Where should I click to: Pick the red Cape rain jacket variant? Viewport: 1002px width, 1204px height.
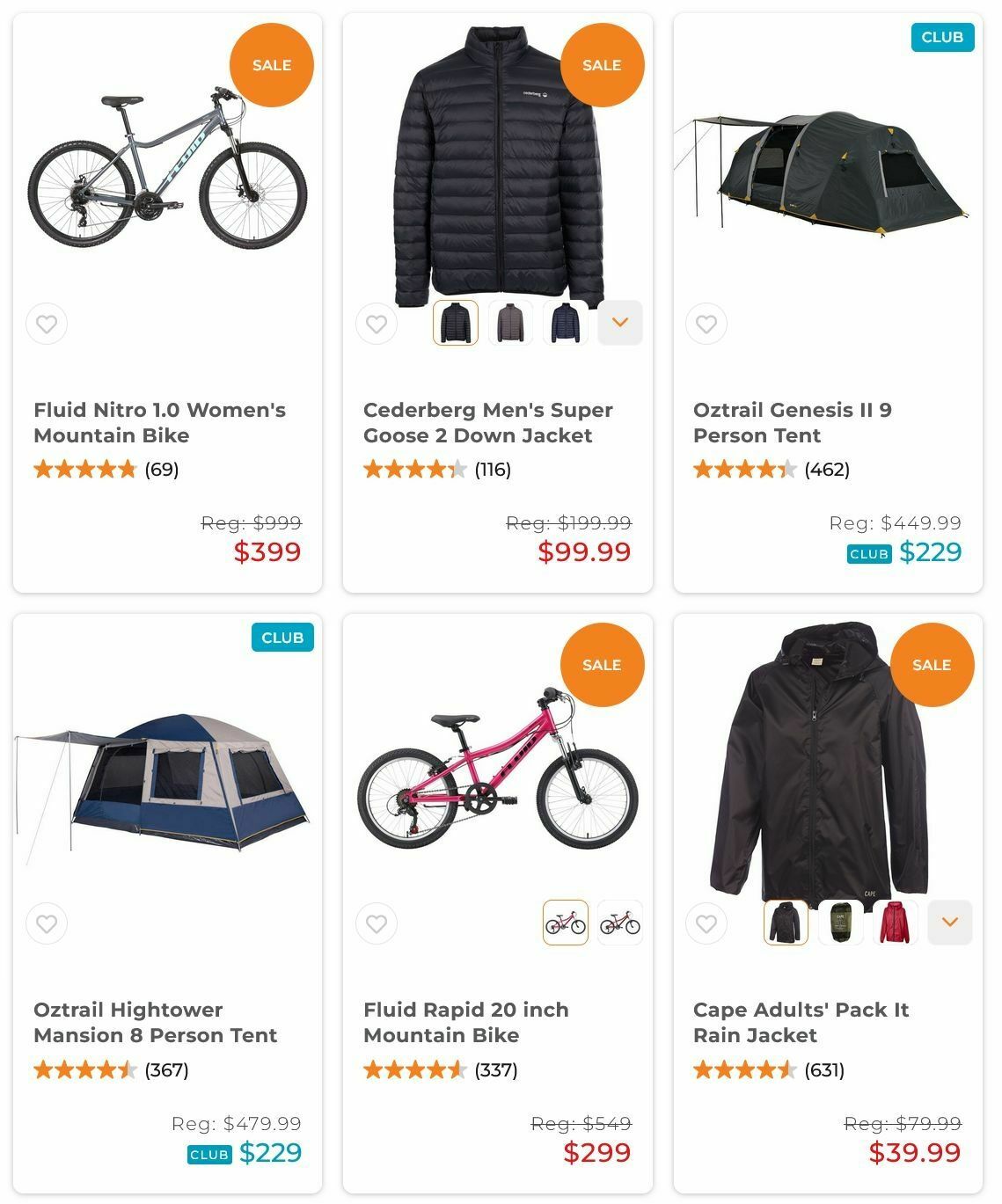pos(896,923)
